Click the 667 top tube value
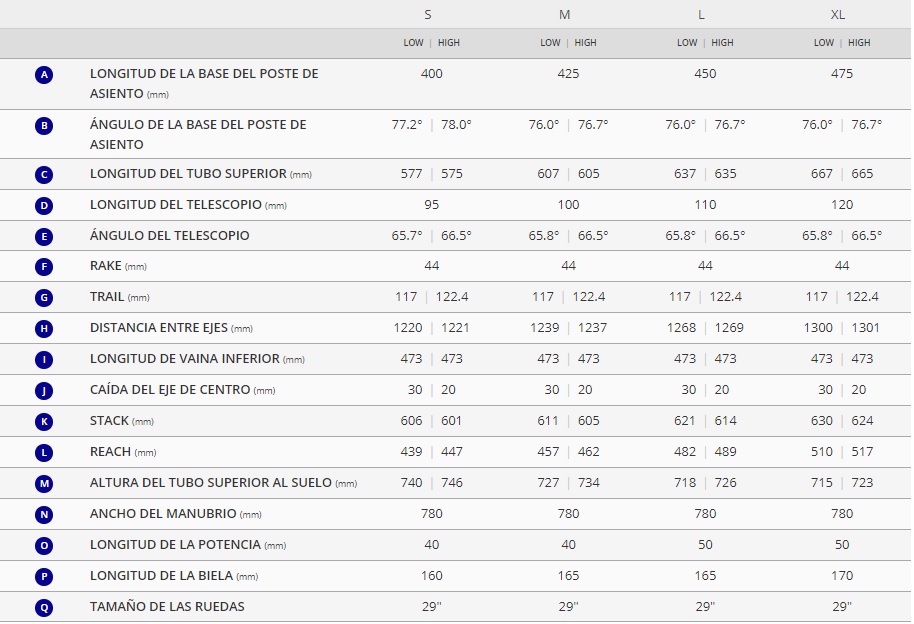 click(822, 174)
